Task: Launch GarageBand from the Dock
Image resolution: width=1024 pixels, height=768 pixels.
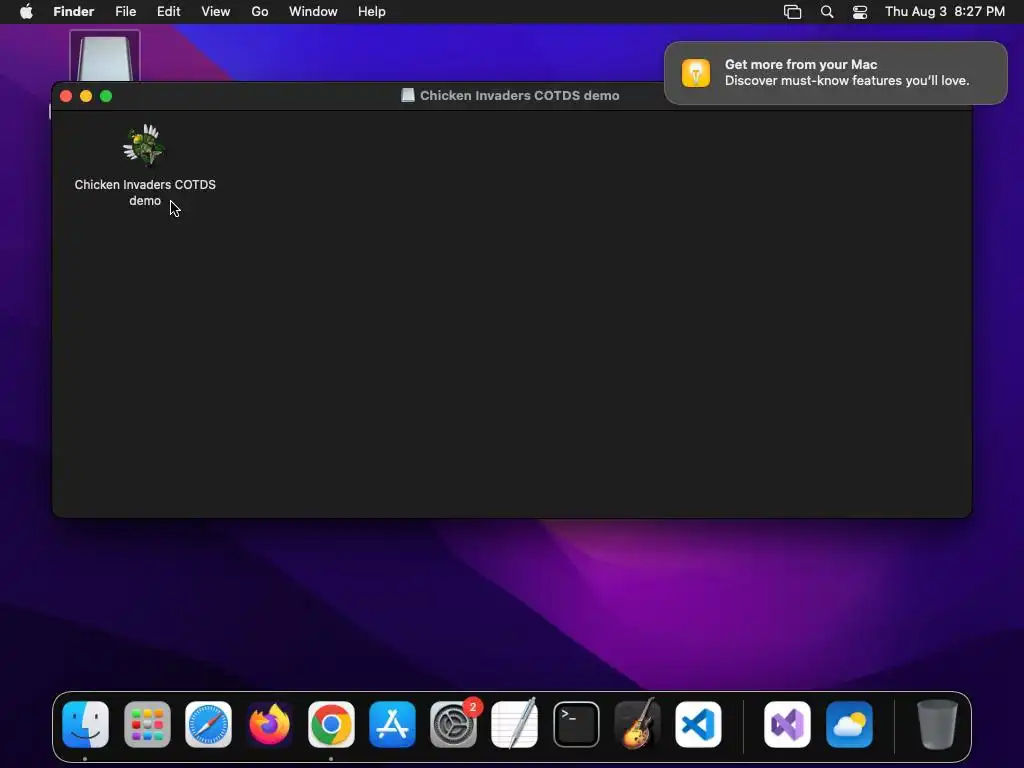Action: 637,724
